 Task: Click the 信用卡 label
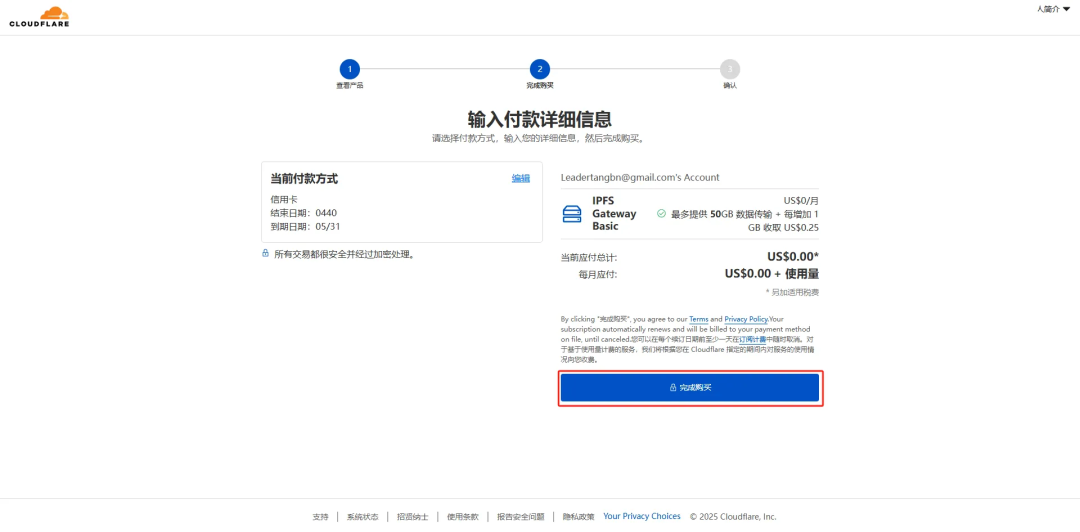pos(283,200)
